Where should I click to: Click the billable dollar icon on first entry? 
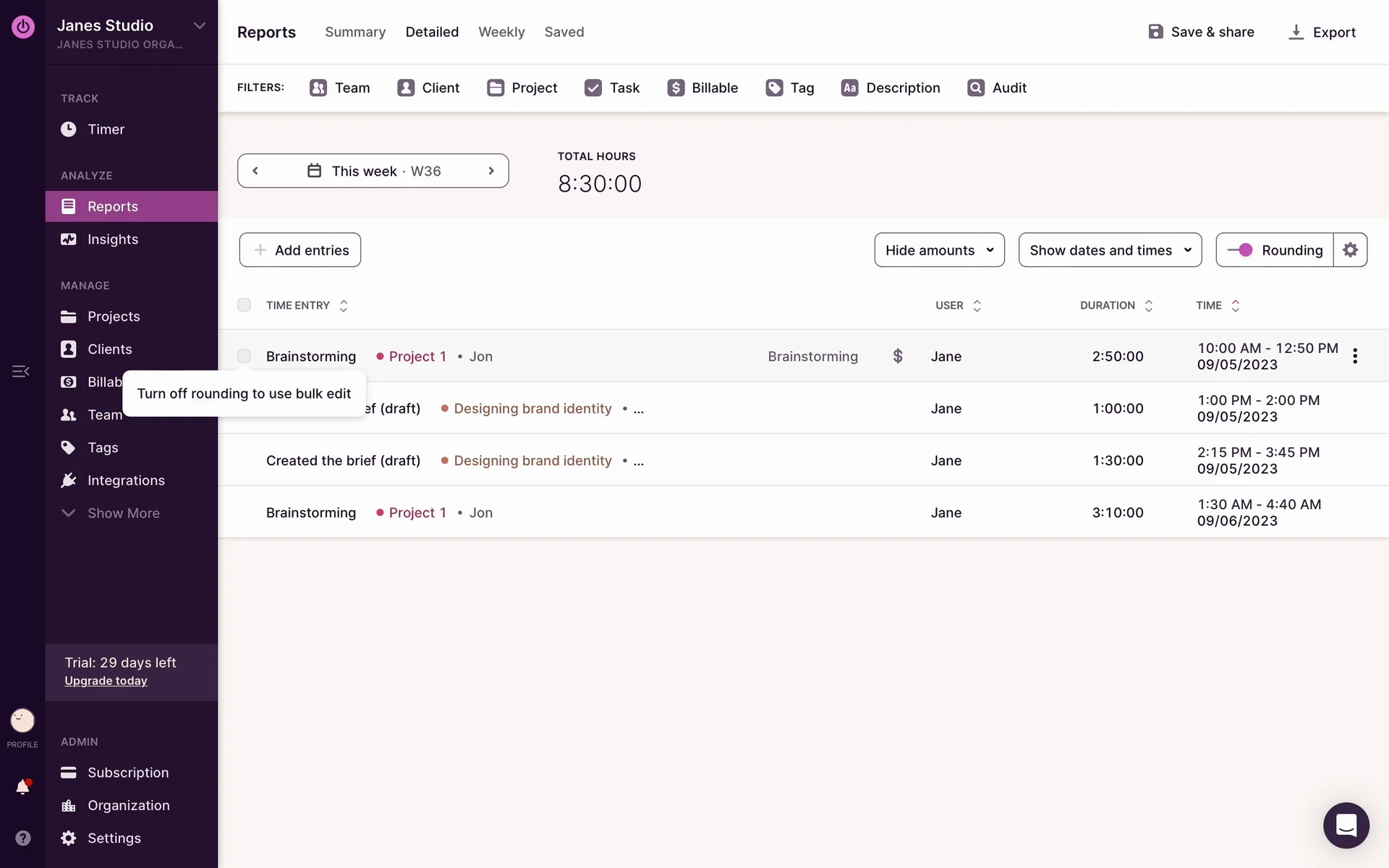(897, 356)
